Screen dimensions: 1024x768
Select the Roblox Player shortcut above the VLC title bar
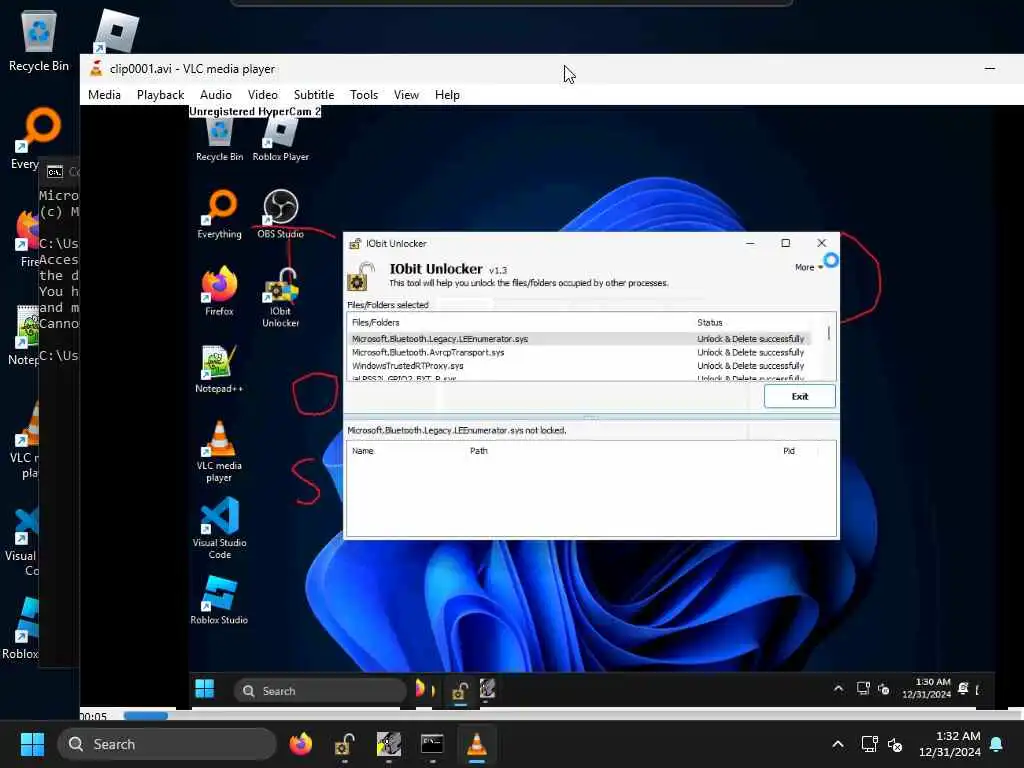[116, 30]
